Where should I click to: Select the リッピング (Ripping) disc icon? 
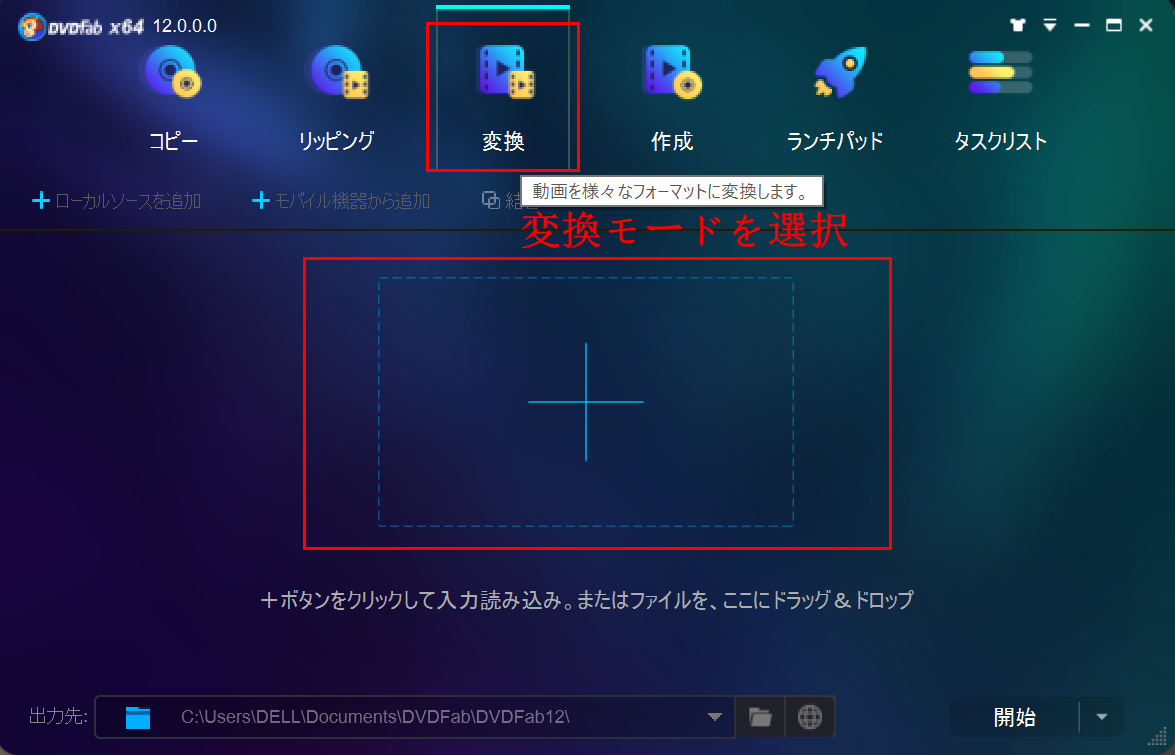(x=338, y=73)
